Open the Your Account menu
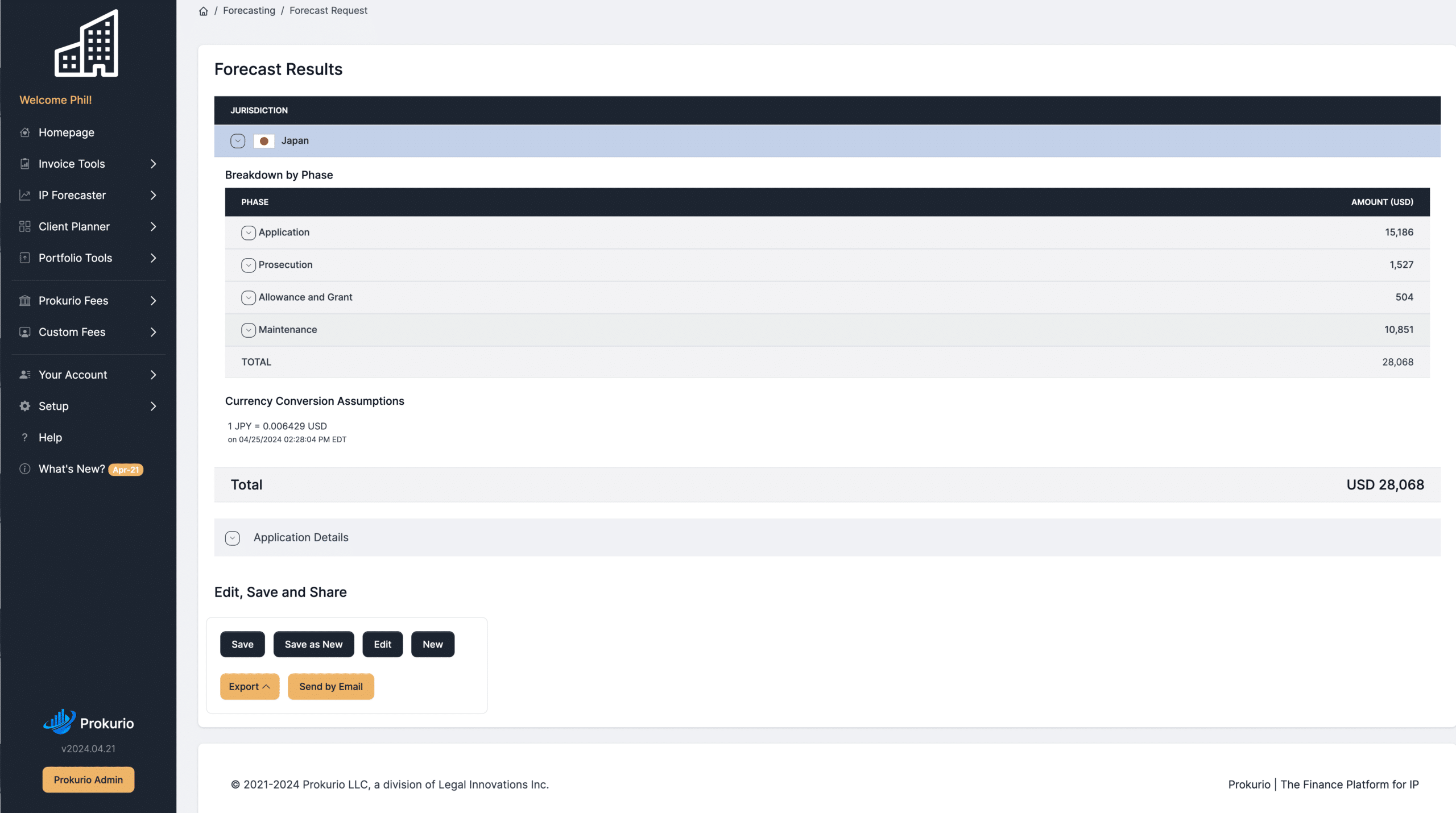This screenshot has height=813, width=1456. [x=88, y=375]
